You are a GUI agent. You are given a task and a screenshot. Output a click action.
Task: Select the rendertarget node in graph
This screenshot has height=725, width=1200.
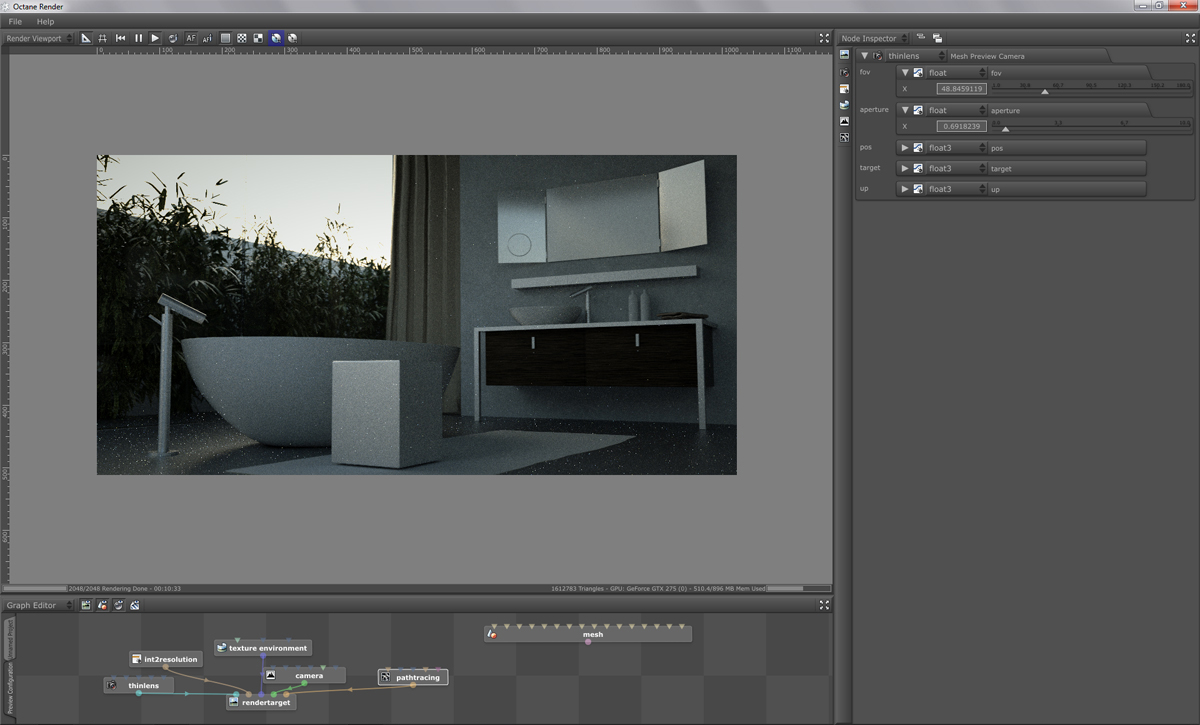point(266,702)
